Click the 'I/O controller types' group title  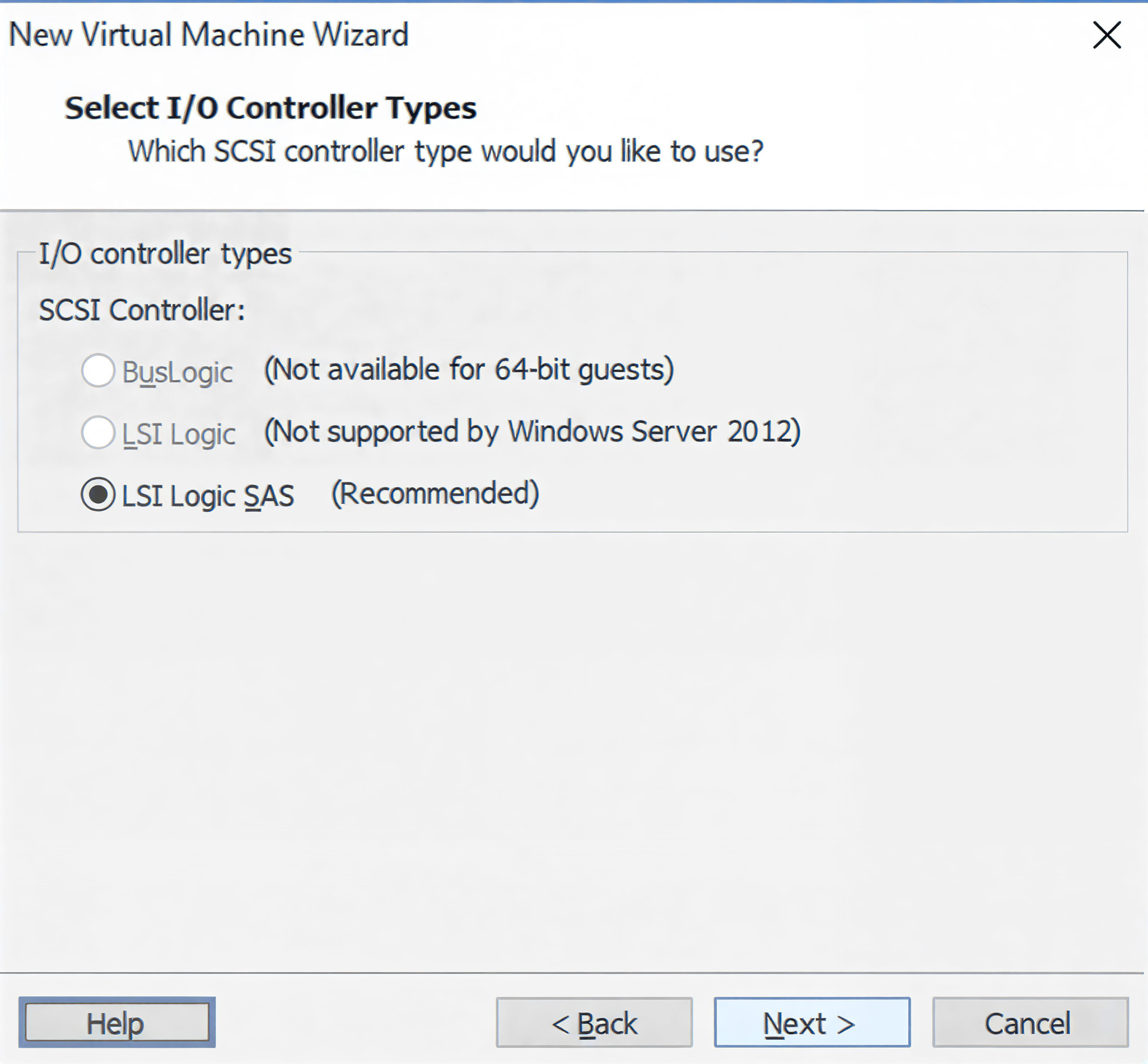(165, 254)
